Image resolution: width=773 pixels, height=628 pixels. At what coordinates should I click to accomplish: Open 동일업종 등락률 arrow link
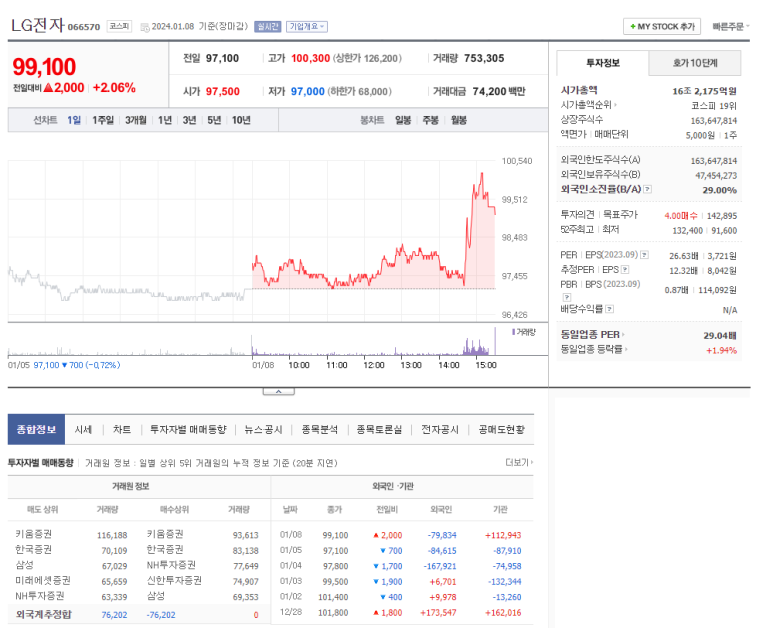click(594, 349)
